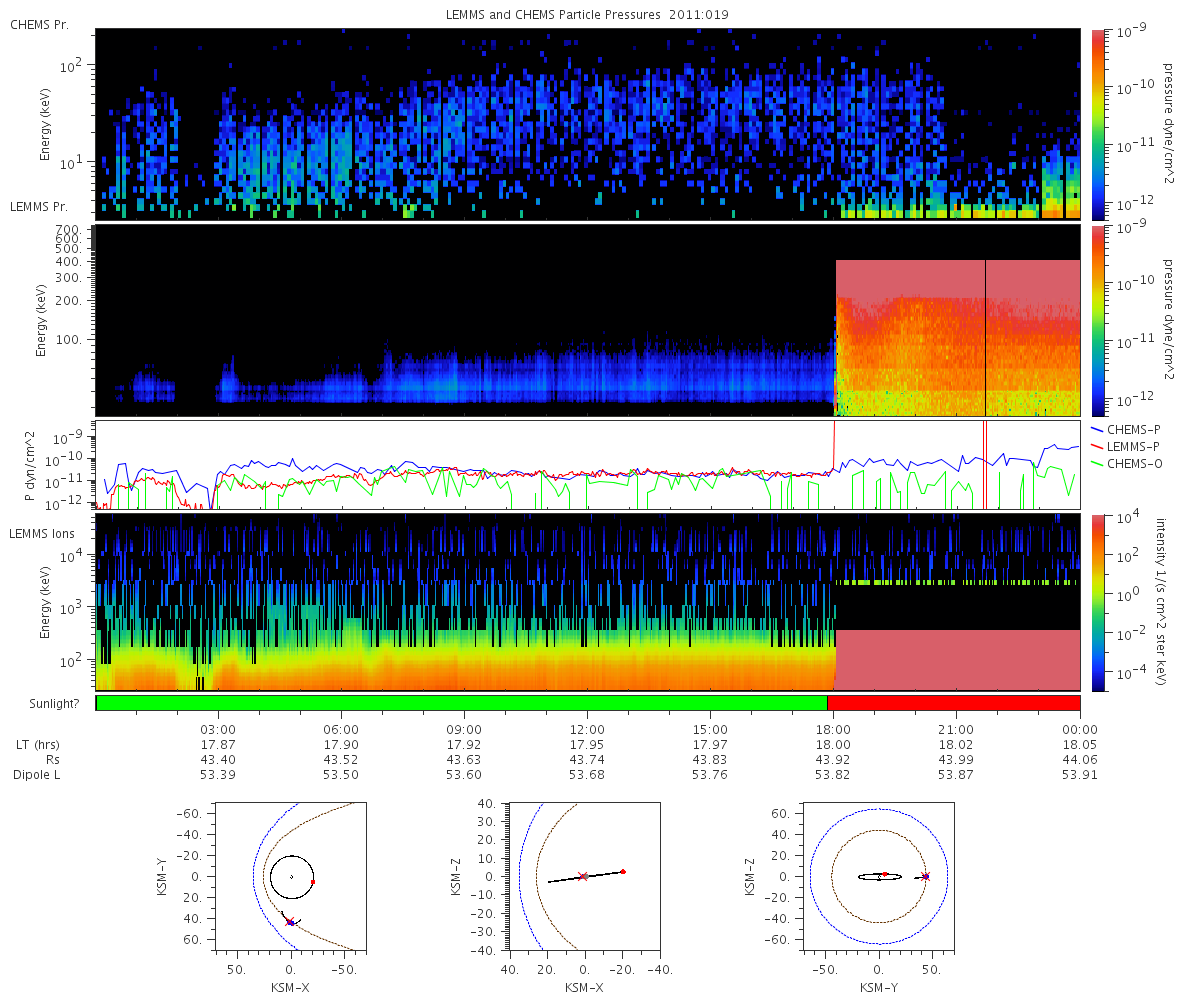This screenshot has height=1000, width=1200.
Task: Click the green portion of the Sunlight bar
Action: (461, 703)
